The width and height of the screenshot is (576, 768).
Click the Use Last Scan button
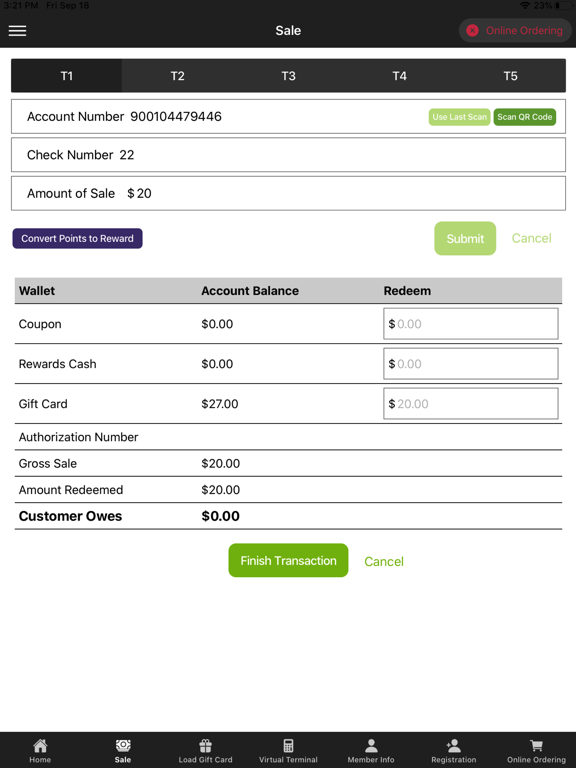tap(459, 117)
